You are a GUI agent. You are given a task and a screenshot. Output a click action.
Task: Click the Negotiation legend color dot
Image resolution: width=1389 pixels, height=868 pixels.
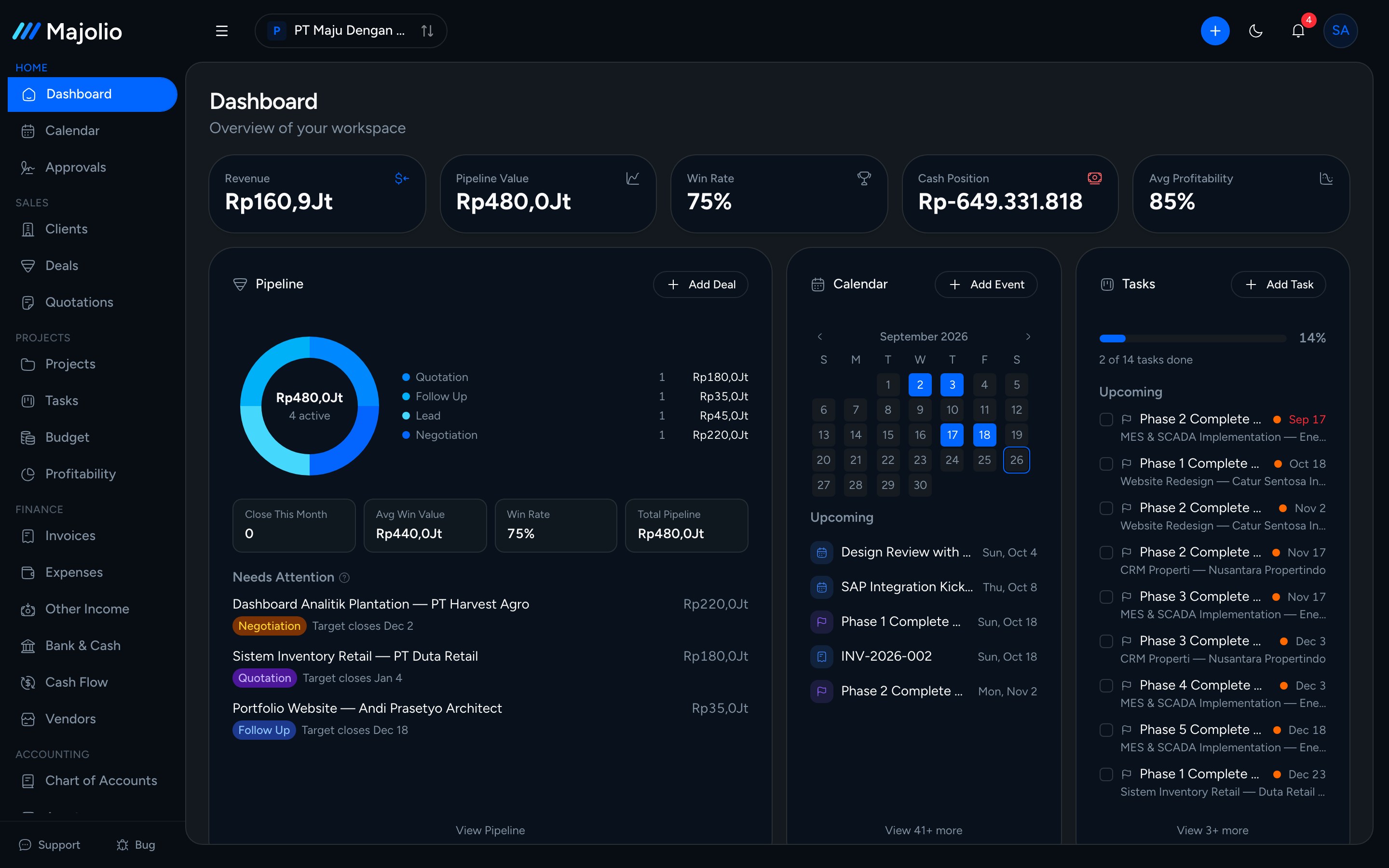click(406, 435)
